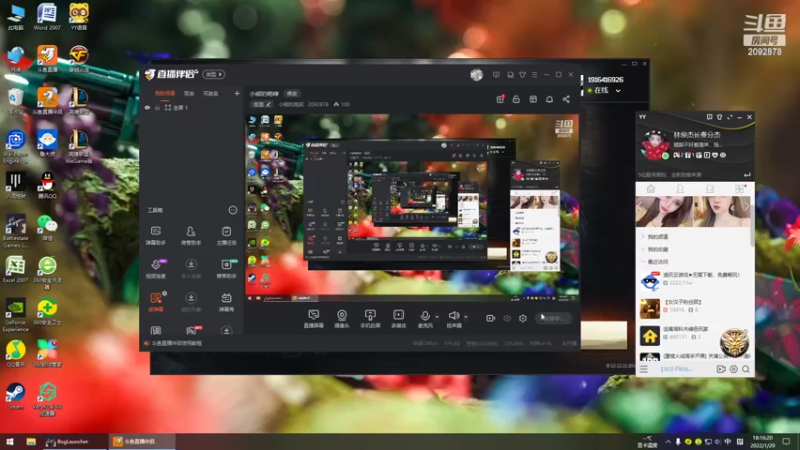The width and height of the screenshot is (800, 450).
Task: Click the user avatar in the streaming app title bar
Action: [477, 75]
